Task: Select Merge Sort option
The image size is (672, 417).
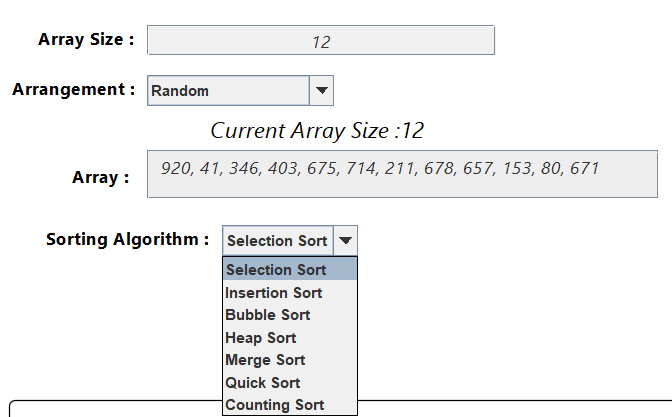Action: pyautogui.click(x=290, y=360)
